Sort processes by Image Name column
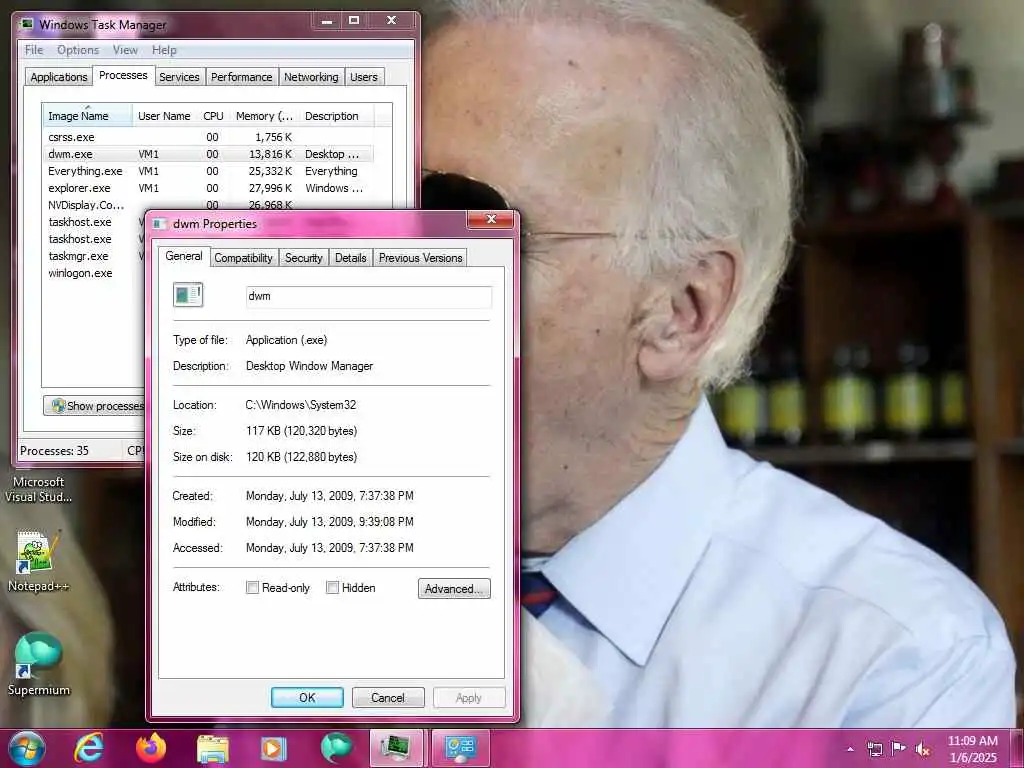The image size is (1024, 768). (88, 116)
